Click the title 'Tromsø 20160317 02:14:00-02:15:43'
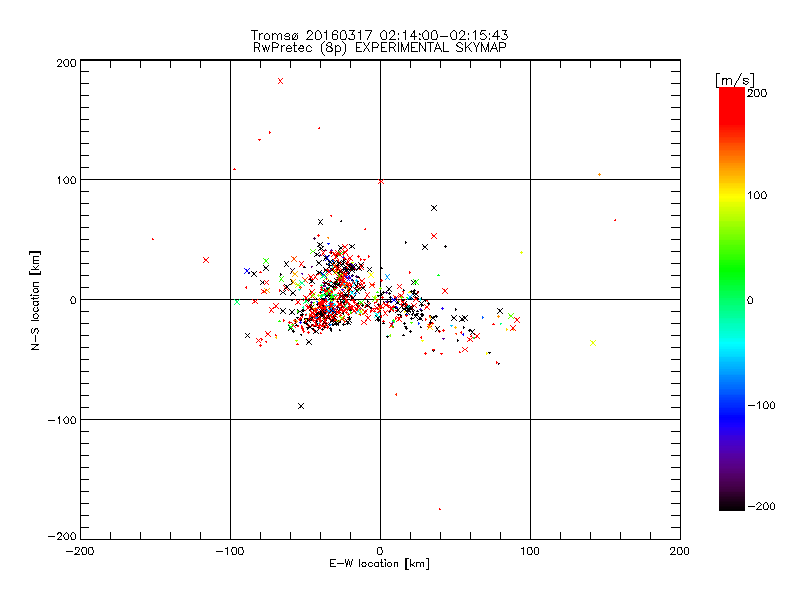This screenshot has height=600, width=800. coord(379,35)
